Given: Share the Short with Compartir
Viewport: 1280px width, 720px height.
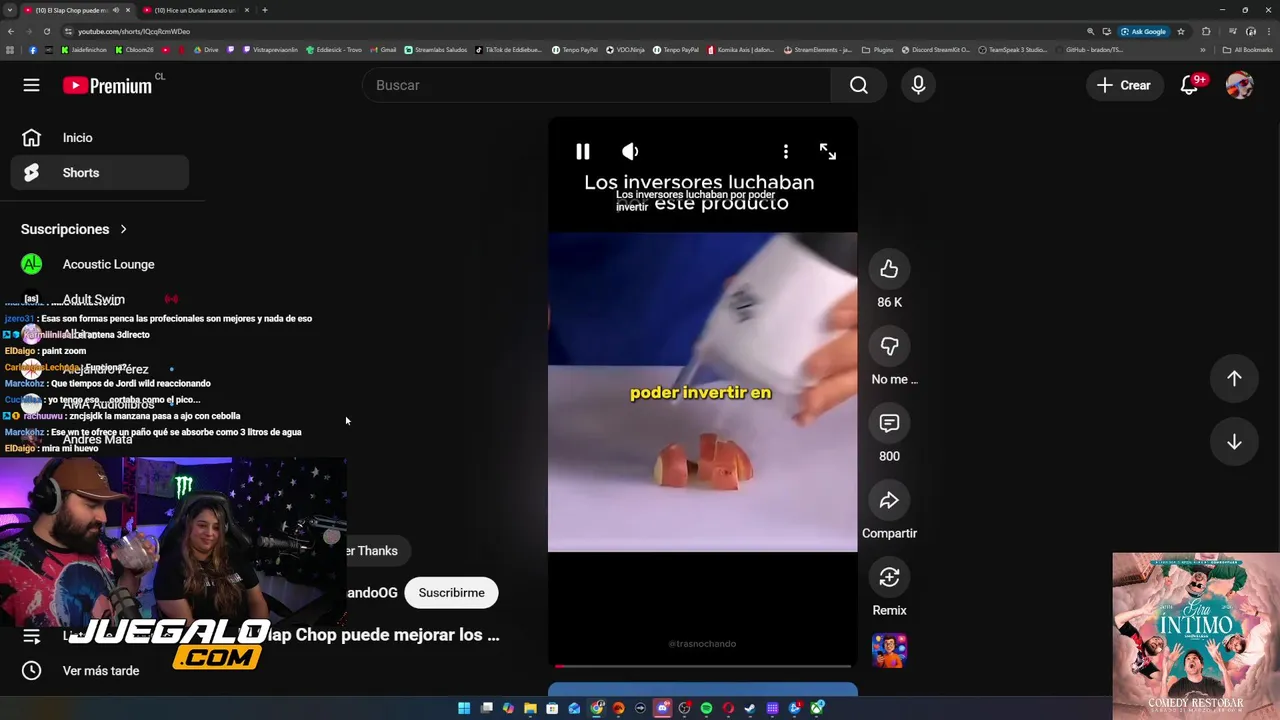Looking at the screenshot, I should coord(889,500).
